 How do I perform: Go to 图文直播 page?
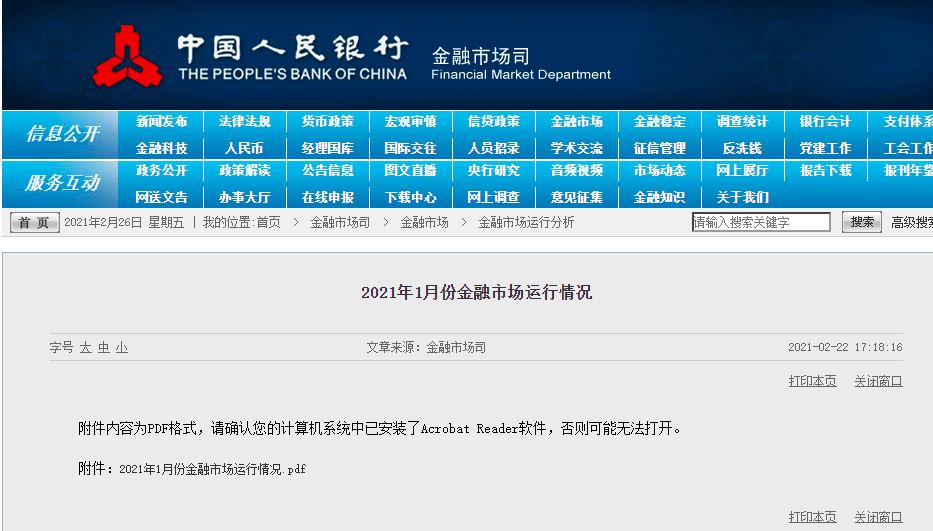point(411,170)
